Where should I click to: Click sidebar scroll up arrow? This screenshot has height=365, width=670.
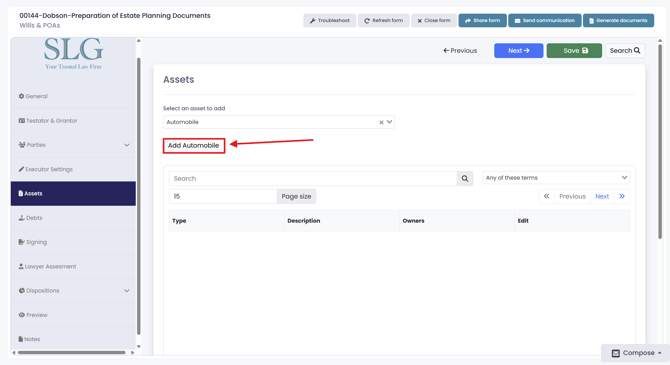click(x=138, y=41)
